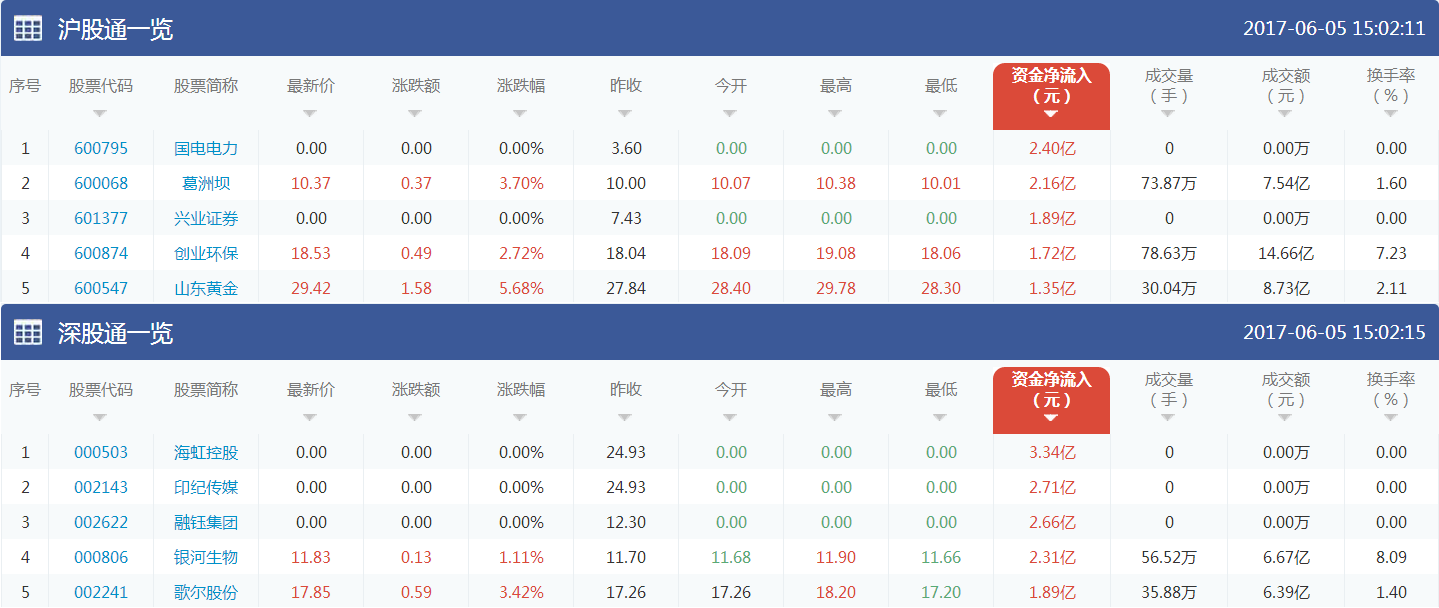Sort 沪股通 table by 最新价 arrow
The height and width of the screenshot is (608, 1439).
310,113
